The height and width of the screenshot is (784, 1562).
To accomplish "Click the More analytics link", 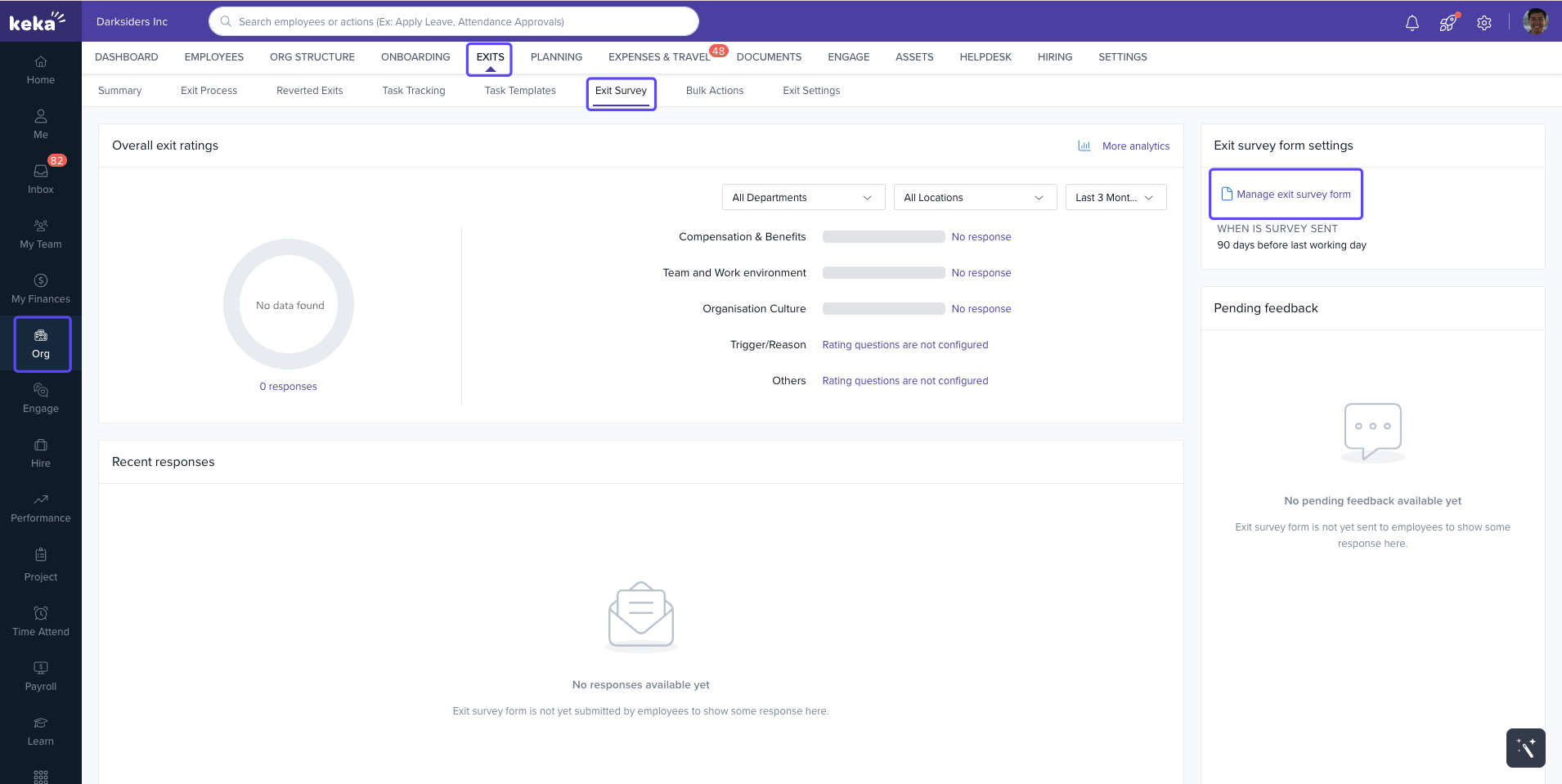I will pyautogui.click(x=1135, y=146).
